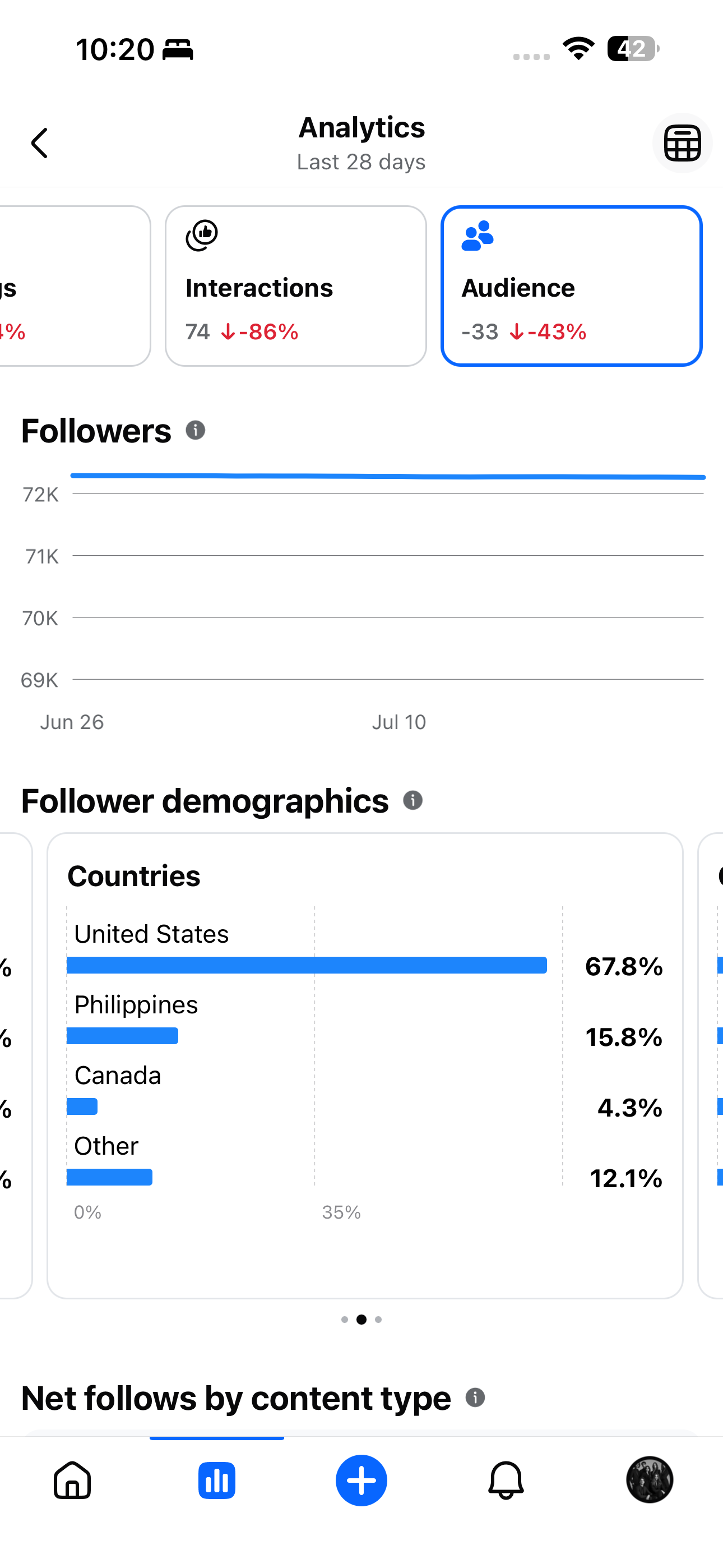Select the Interactions metric card
This screenshot has height=1568, width=723.
(296, 286)
